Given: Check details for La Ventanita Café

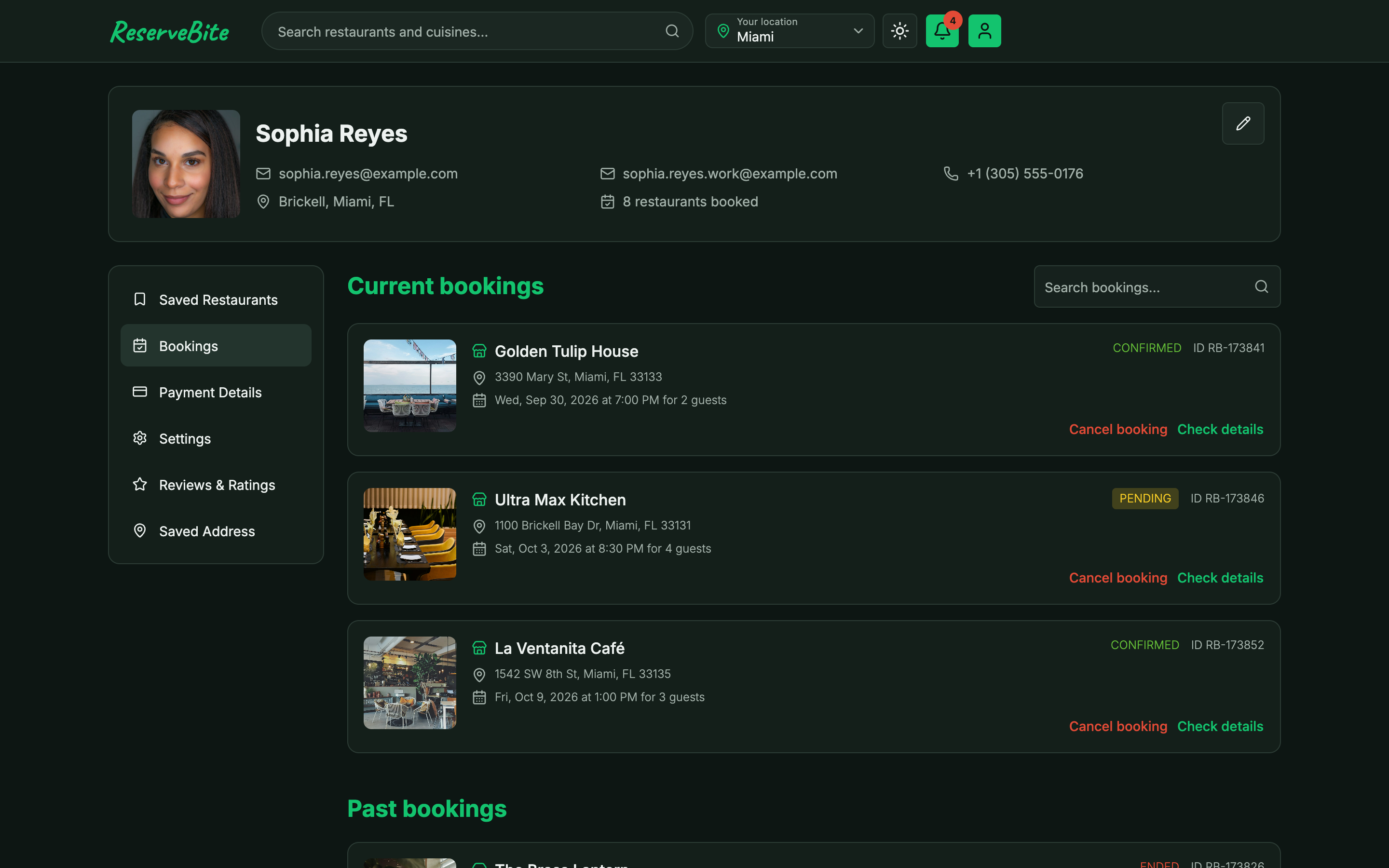Looking at the screenshot, I should point(1220,726).
